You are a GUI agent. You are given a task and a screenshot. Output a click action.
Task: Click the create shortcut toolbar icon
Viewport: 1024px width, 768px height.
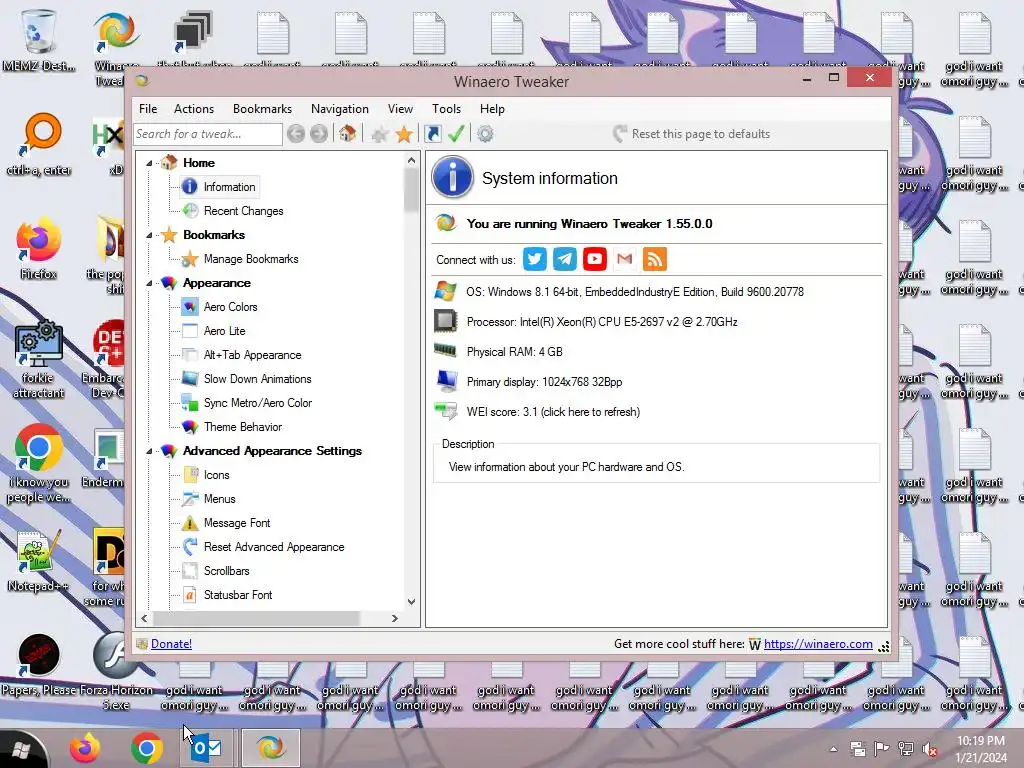point(432,134)
